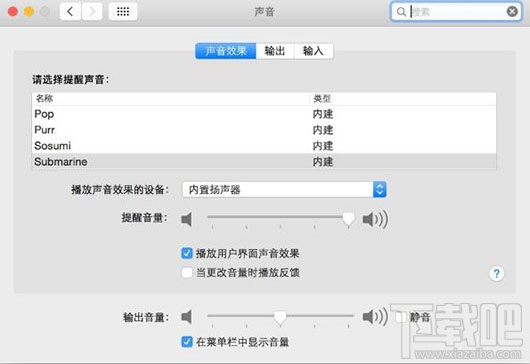The height and width of the screenshot is (364, 530).
Task: Click the 提醒音量 alert volume slider thumb
Action: pos(348,219)
